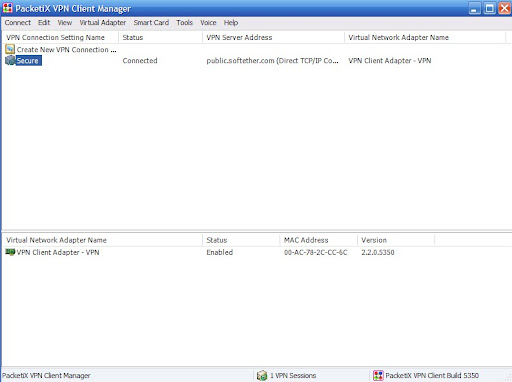Select VPN Client Adapter - VPN in adapter list
The height and width of the screenshot is (382, 512).
pyautogui.click(x=58, y=252)
